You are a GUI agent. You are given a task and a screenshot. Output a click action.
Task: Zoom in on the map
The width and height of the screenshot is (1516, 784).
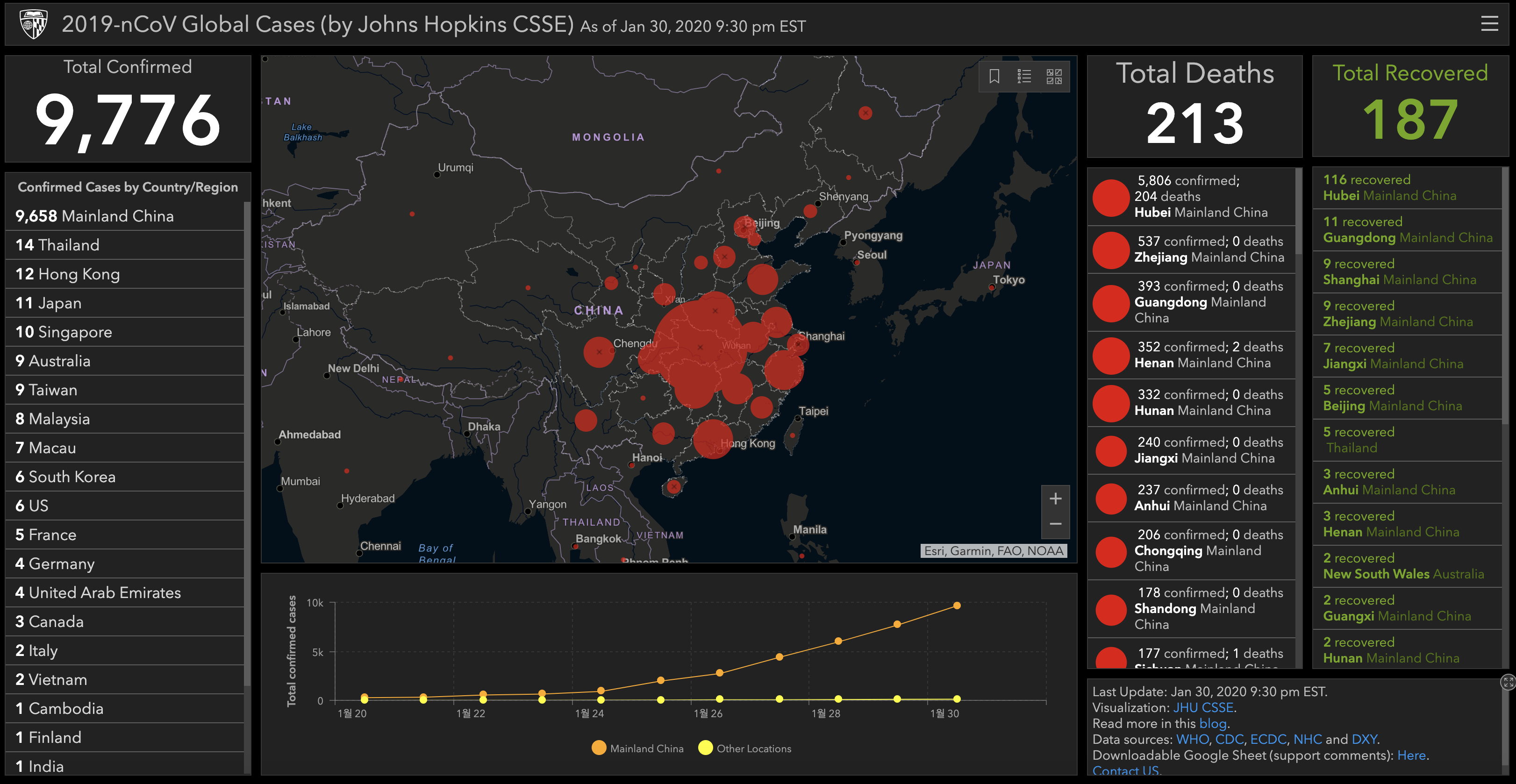tap(1055, 499)
